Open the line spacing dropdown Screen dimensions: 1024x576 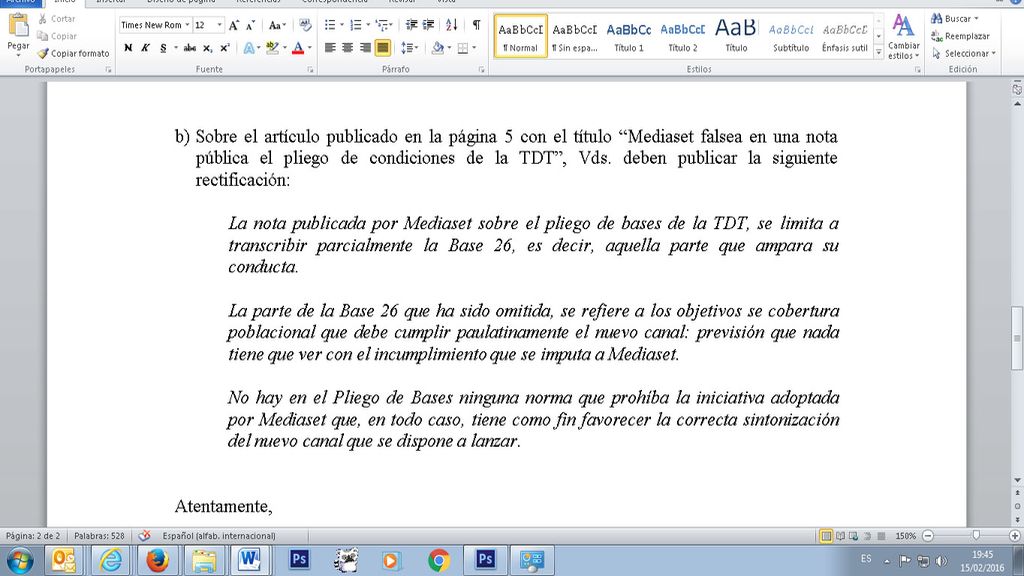pos(409,48)
